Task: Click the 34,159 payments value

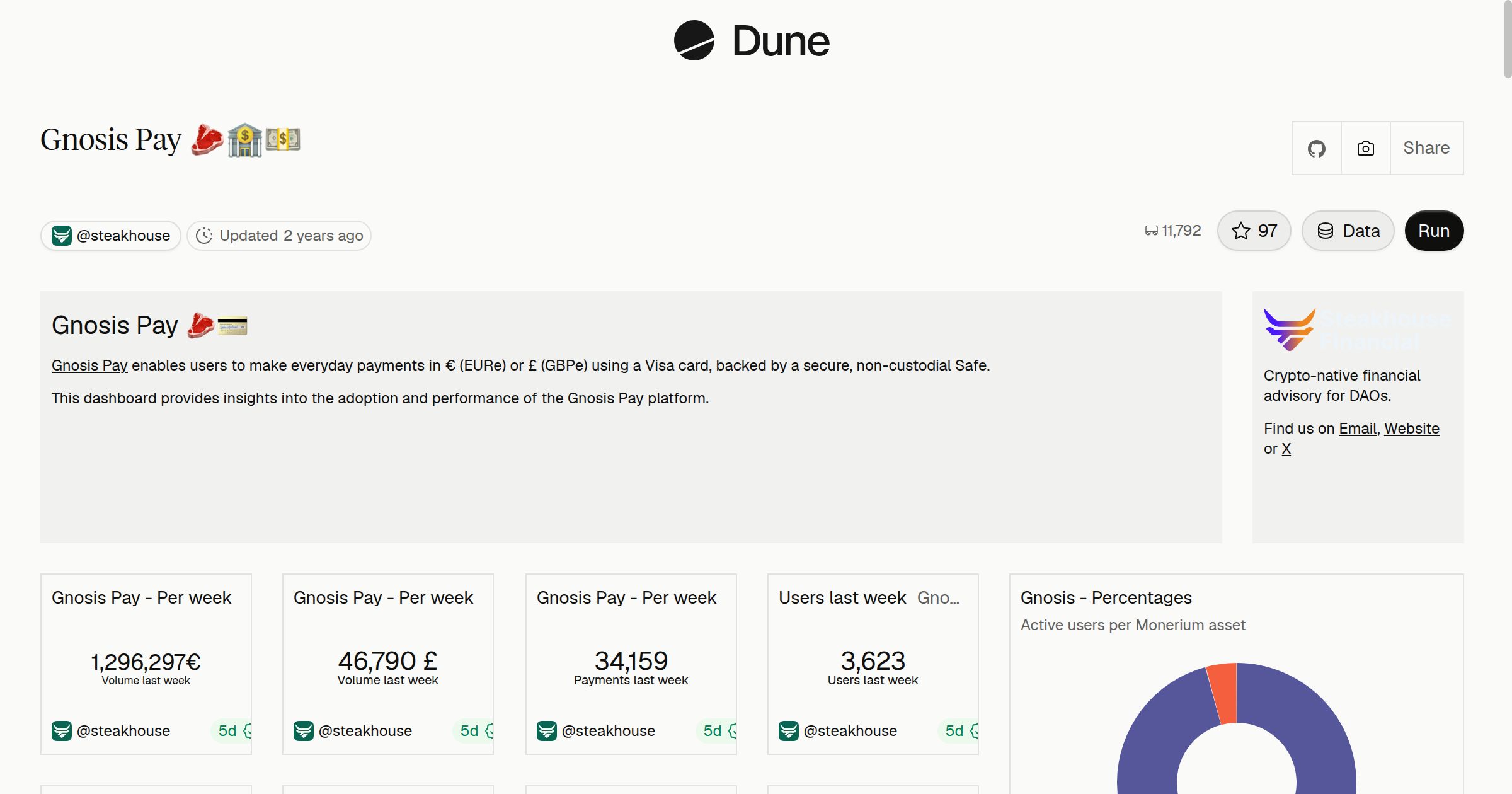Action: [631, 661]
